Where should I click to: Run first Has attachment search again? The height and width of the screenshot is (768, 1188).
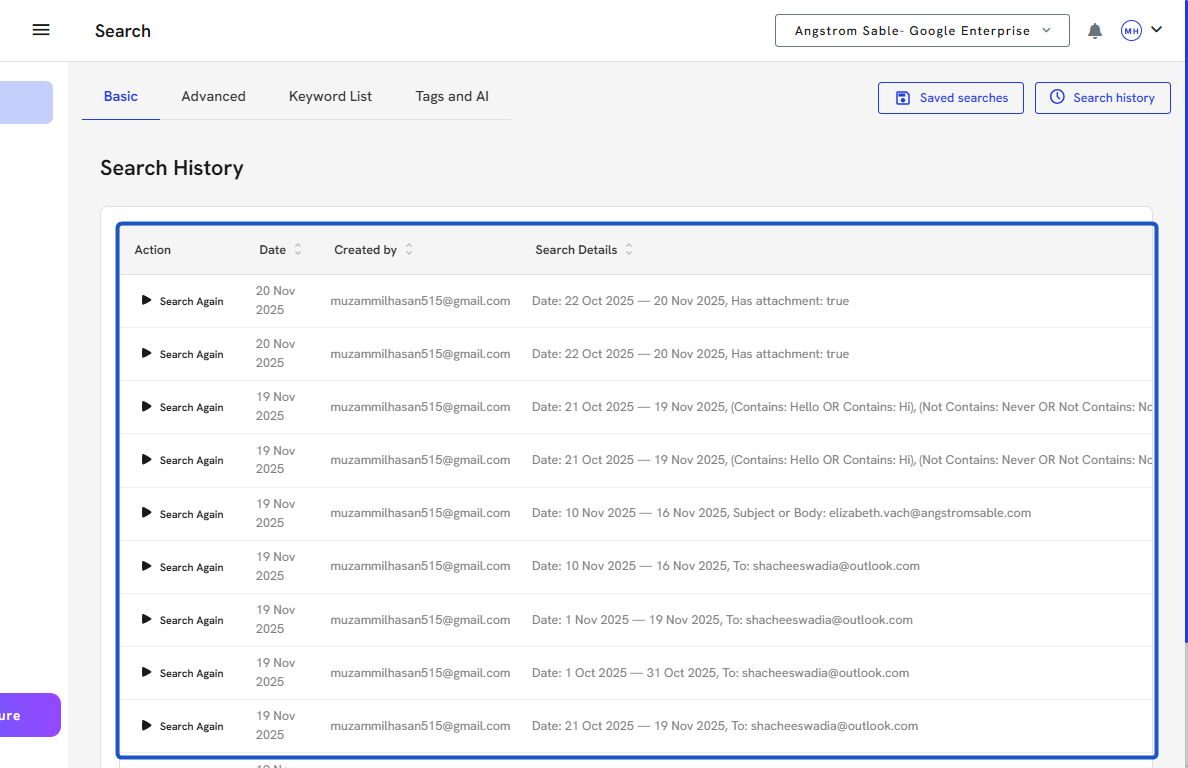(x=182, y=301)
